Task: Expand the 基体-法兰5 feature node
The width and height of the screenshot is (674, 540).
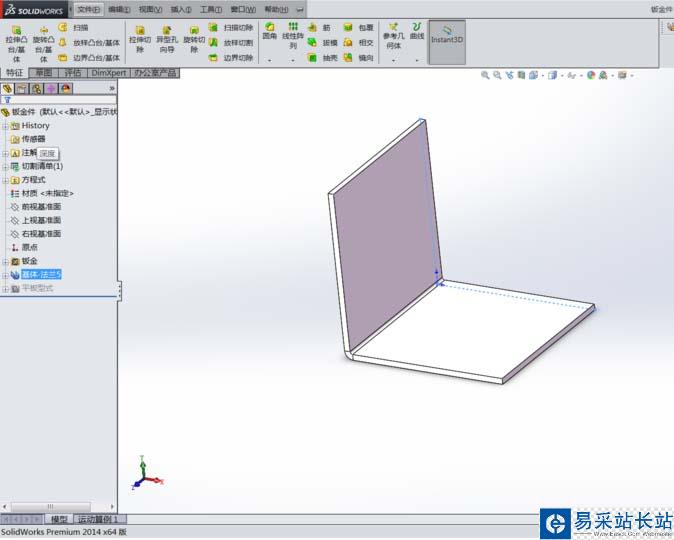Action: 5,275
